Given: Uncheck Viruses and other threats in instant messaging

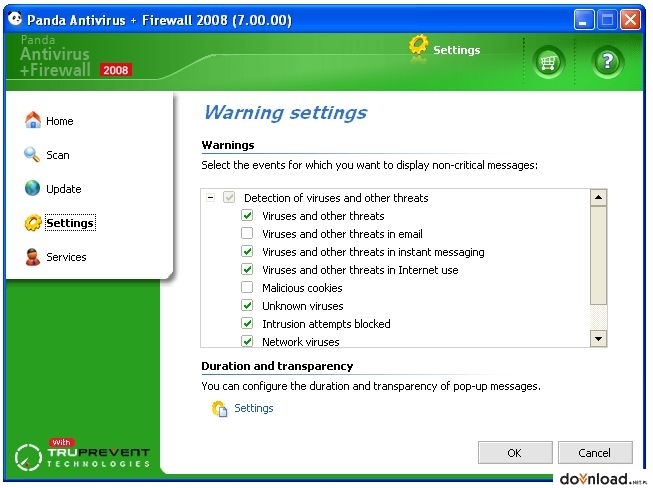Looking at the screenshot, I should [x=247, y=251].
